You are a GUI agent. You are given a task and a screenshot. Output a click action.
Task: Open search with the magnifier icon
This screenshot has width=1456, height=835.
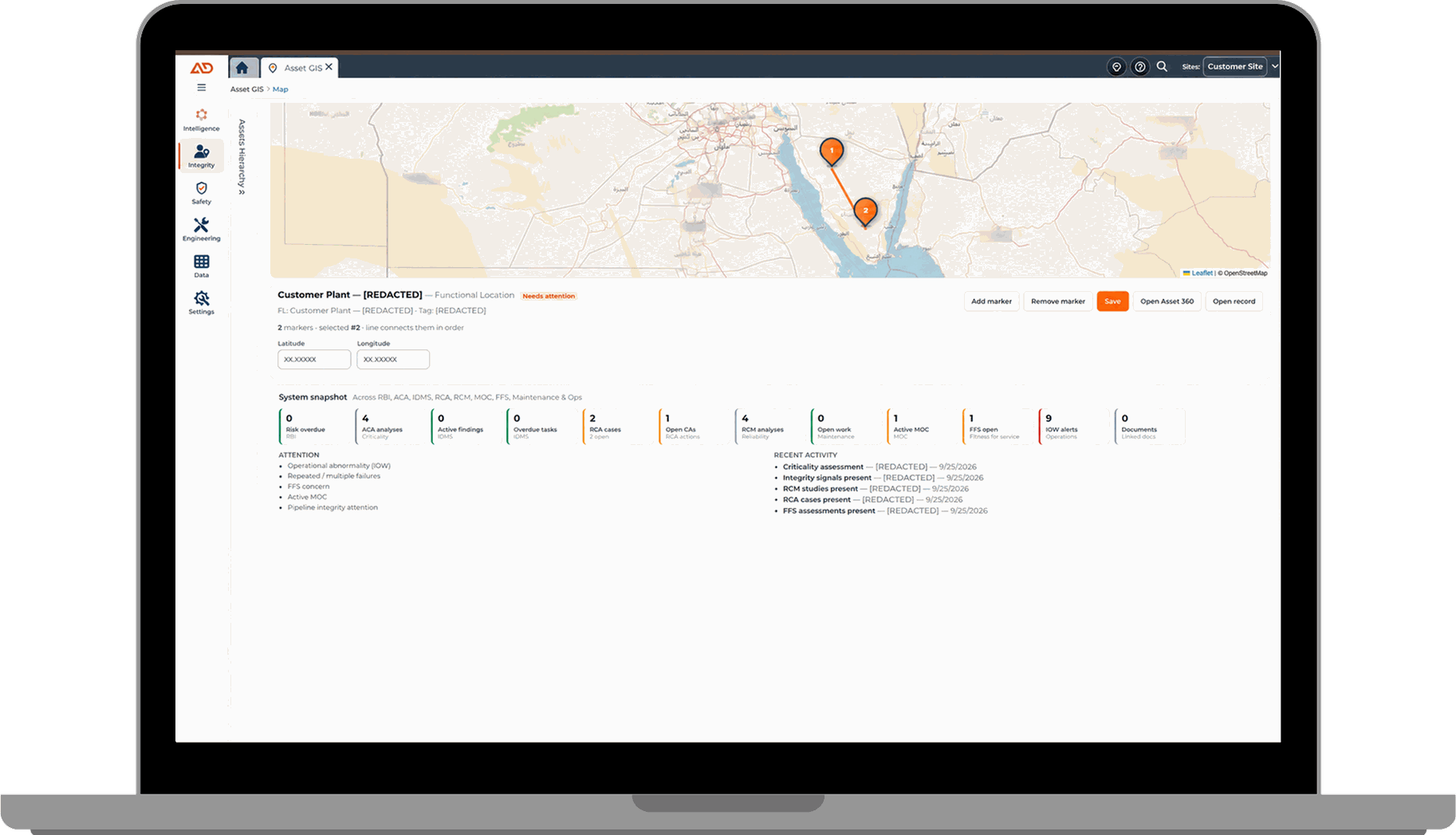coord(1162,66)
